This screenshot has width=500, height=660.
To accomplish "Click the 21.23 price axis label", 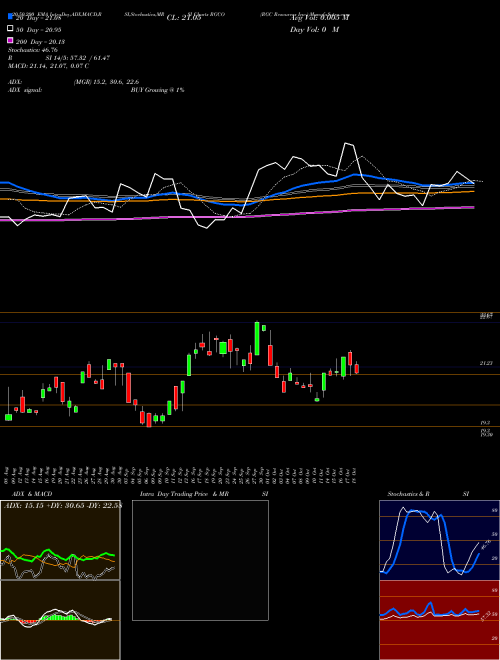I will [x=486, y=363].
